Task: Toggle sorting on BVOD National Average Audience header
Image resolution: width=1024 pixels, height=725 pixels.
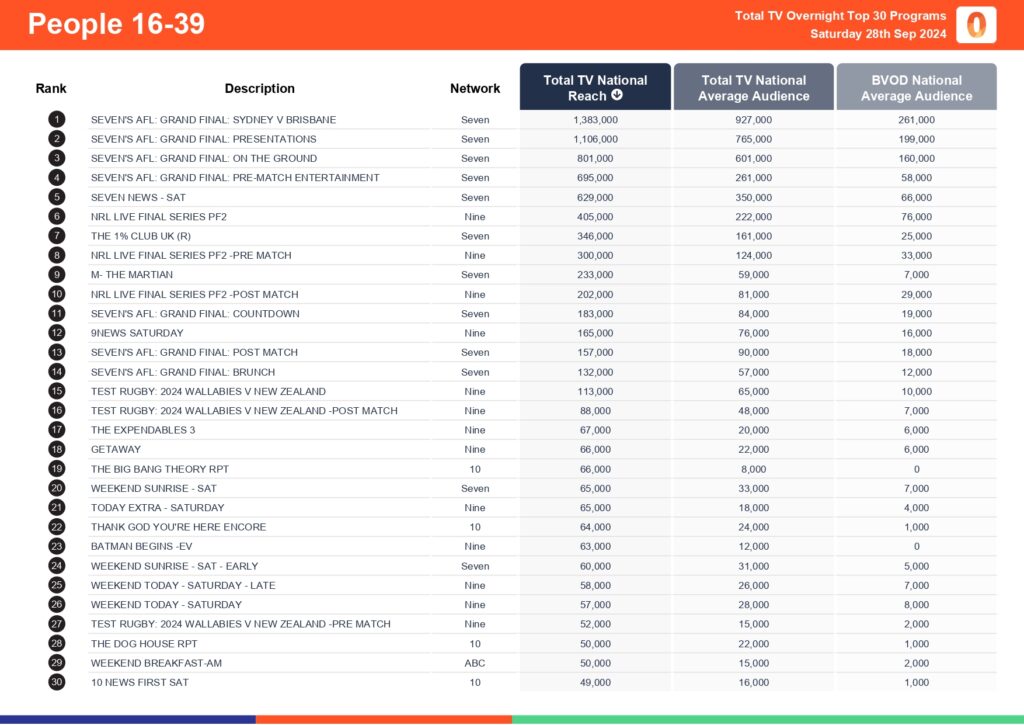Action: (x=916, y=87)
